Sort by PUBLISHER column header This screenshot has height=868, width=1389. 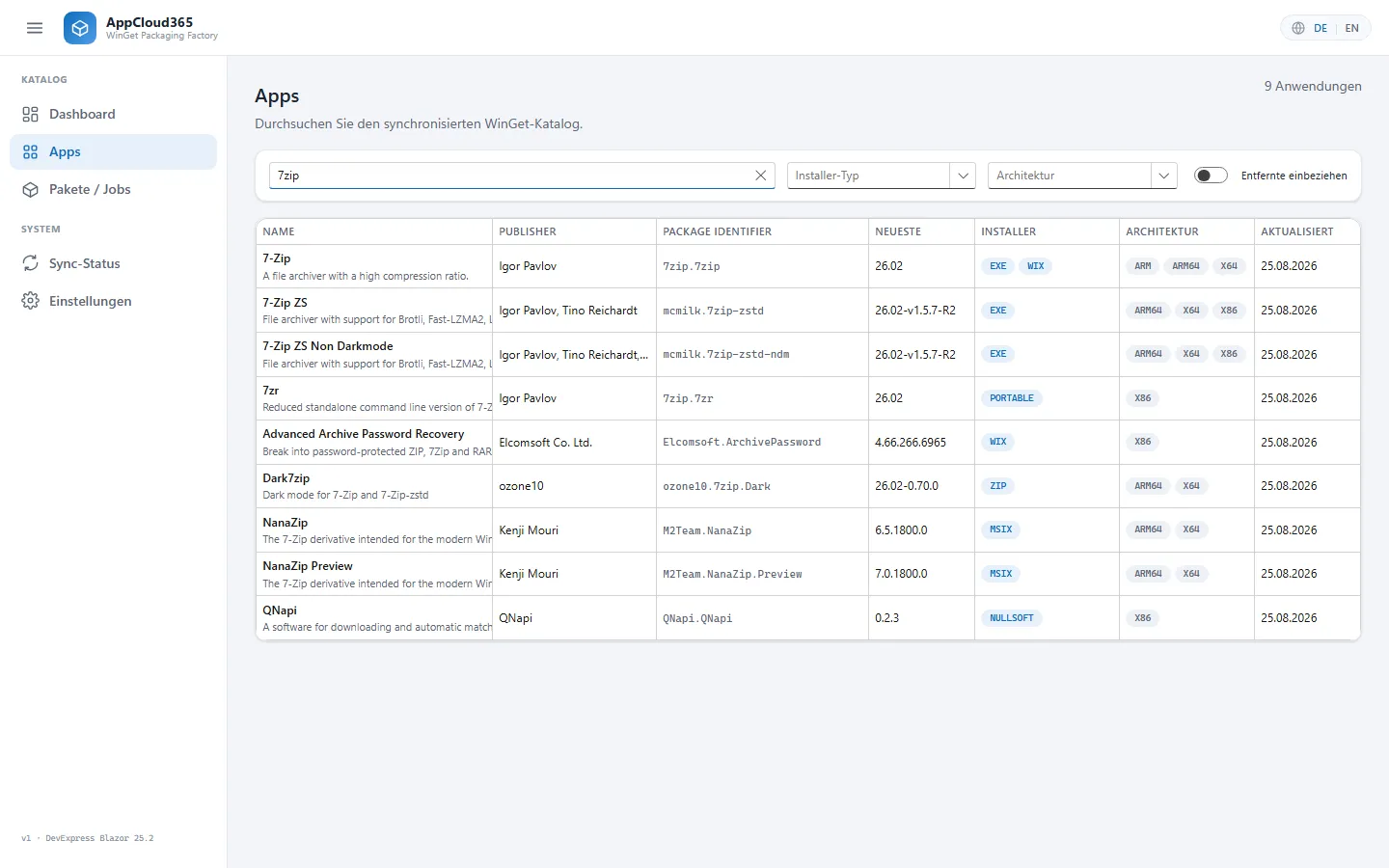574,231
